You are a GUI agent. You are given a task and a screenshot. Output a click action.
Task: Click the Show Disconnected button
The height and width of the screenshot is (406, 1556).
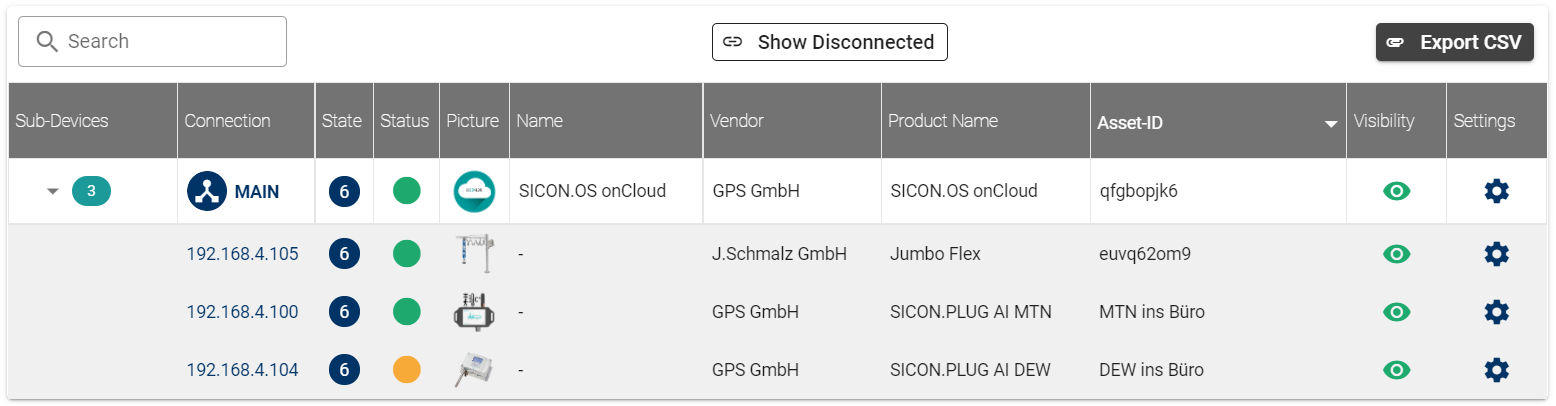829,42
